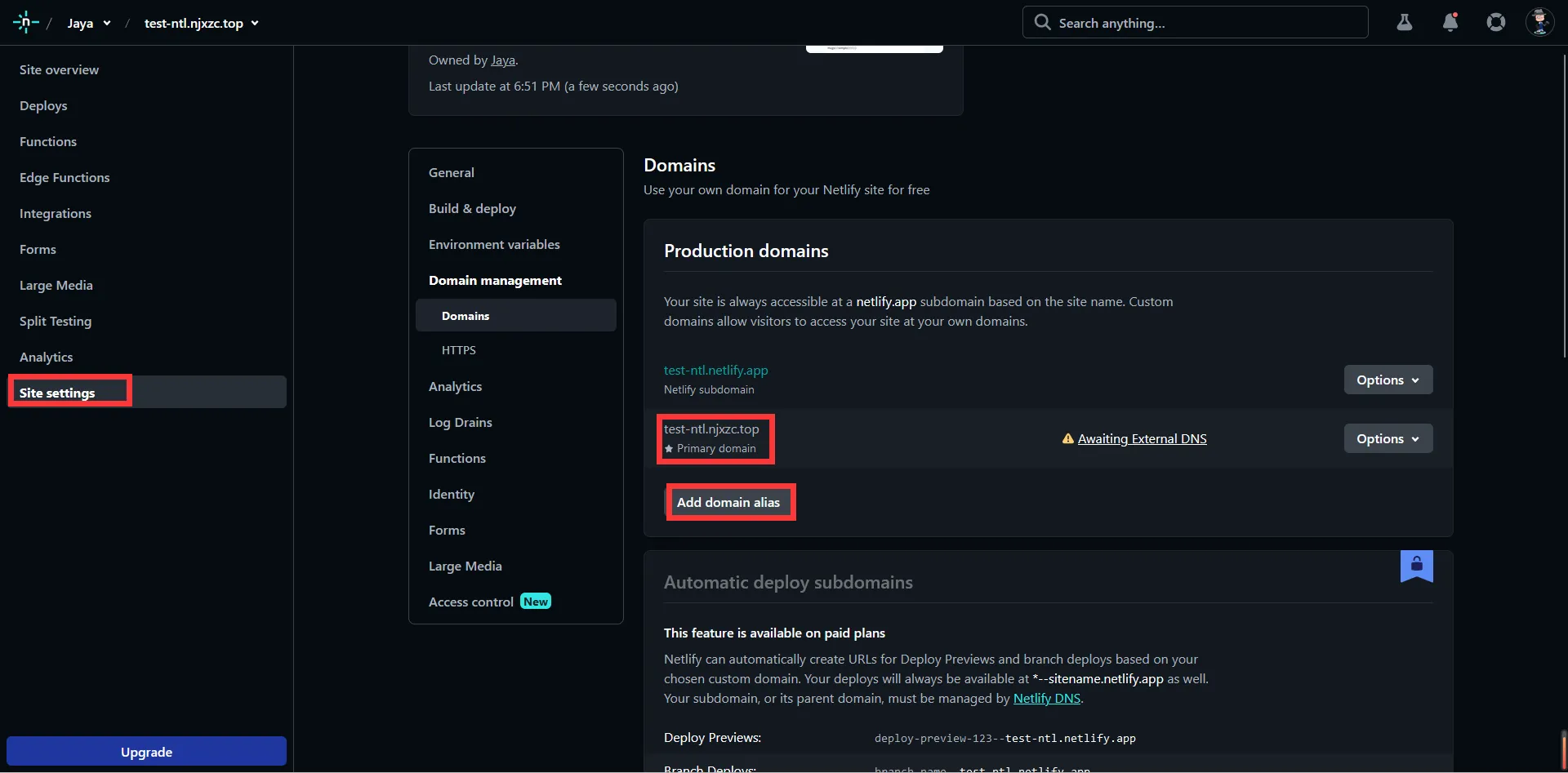Viewport: 1568px width, 773px height.
Task: Open Environment variables settings
Action: pyautogui.click(x=494, y=245)
